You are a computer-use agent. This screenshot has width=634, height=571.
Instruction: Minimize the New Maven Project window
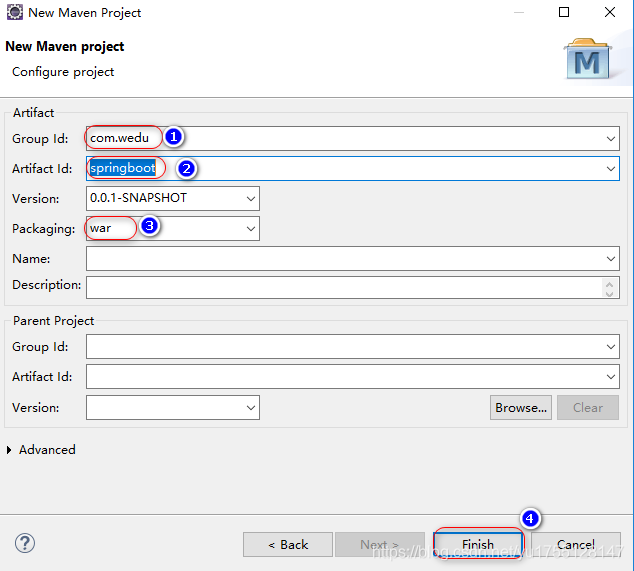tap(519, 12)
